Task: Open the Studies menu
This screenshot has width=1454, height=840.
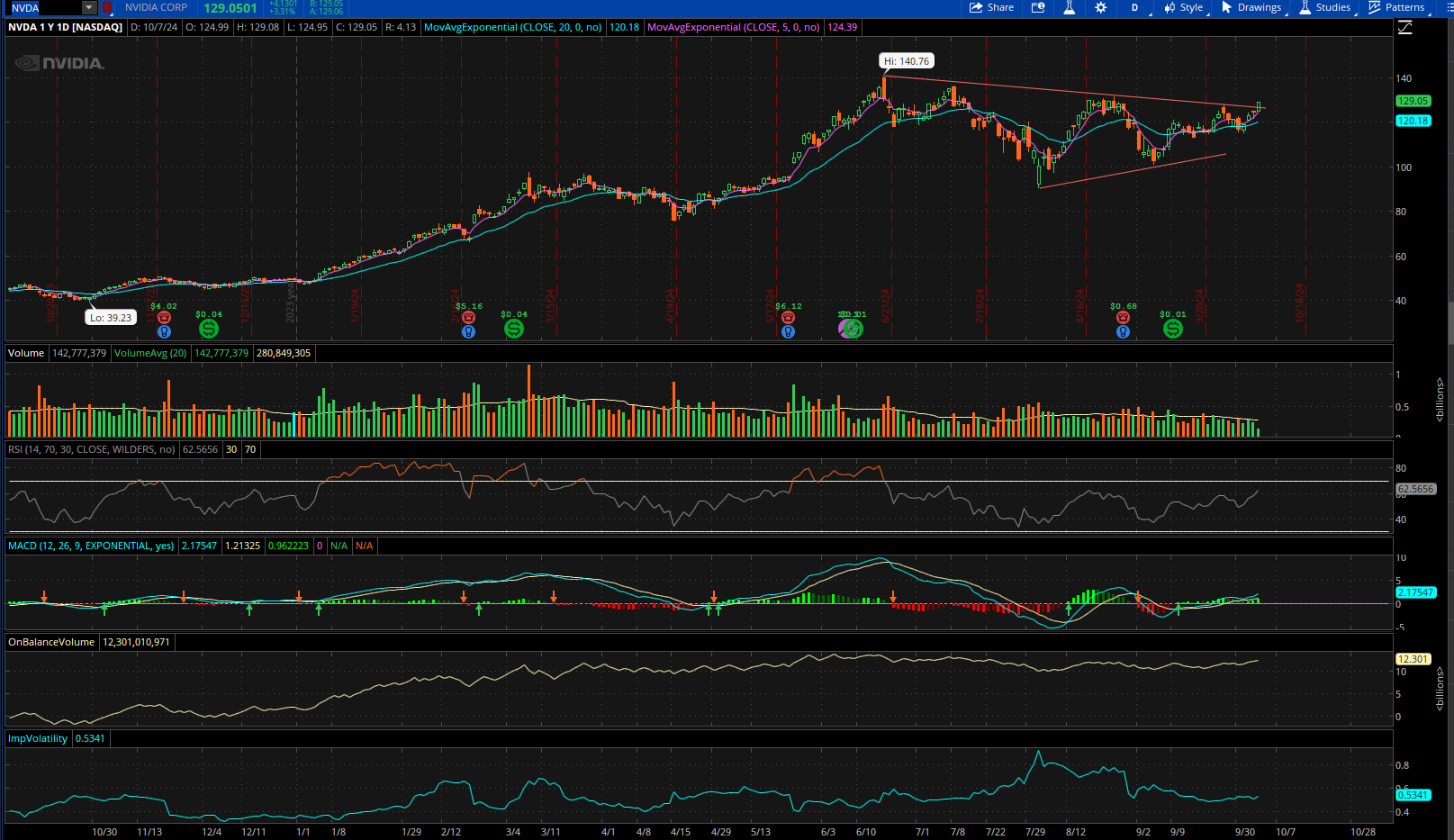Action: [1325, 7]
